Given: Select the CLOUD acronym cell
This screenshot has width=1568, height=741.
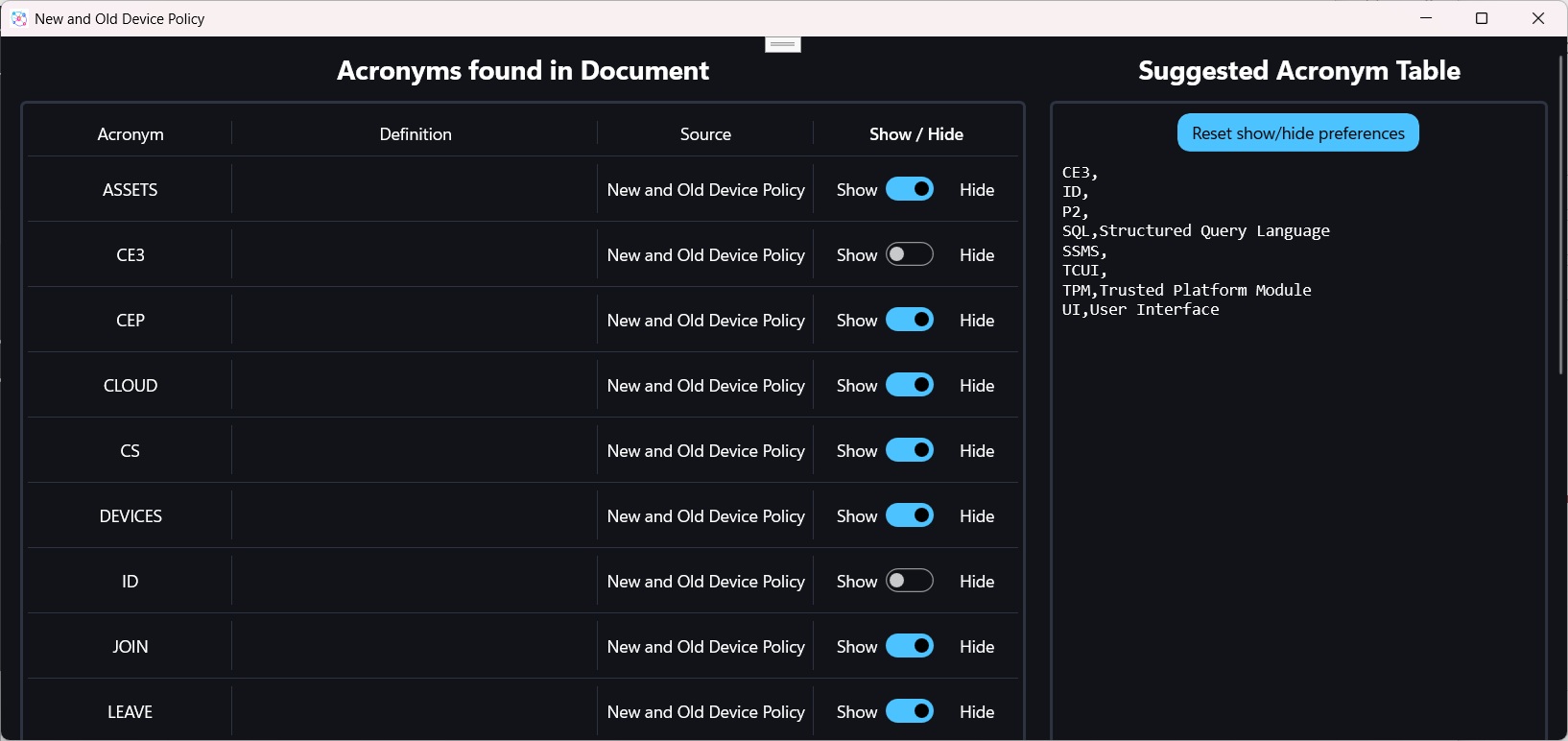Looking at the screenshot, I should tap(131, 386).
